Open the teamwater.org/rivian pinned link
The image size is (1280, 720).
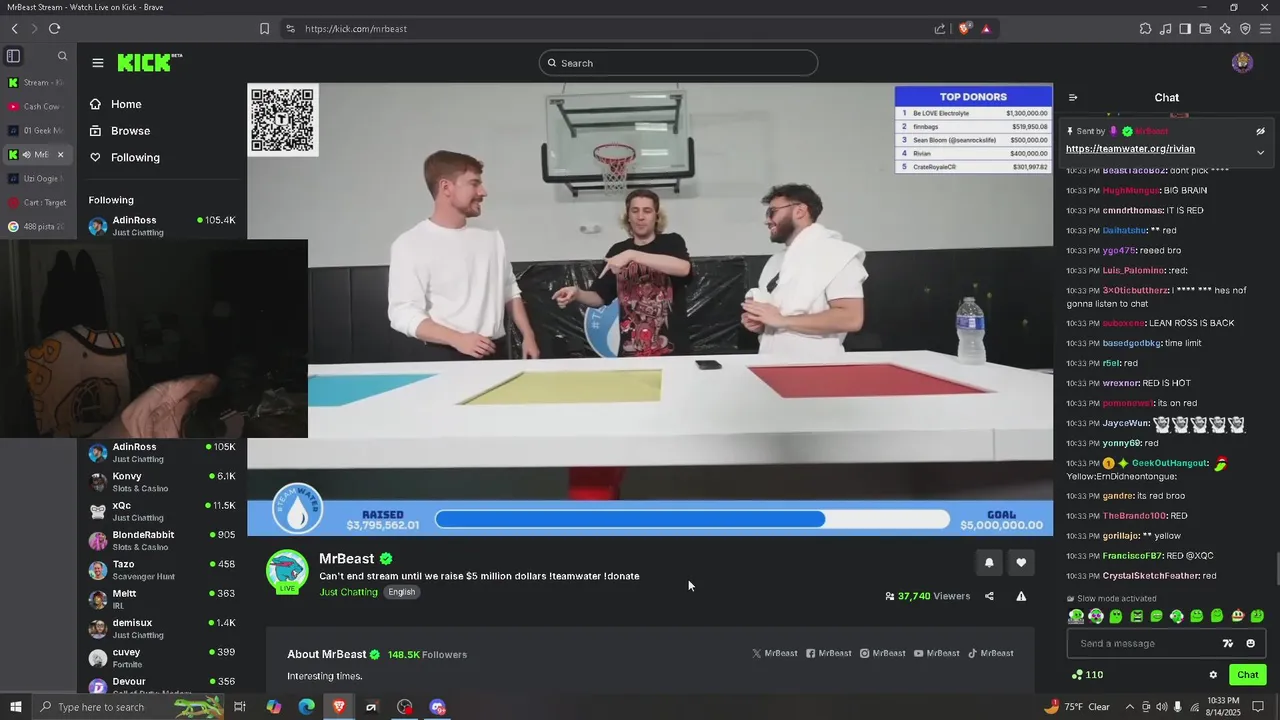[x=1130, y=149]
